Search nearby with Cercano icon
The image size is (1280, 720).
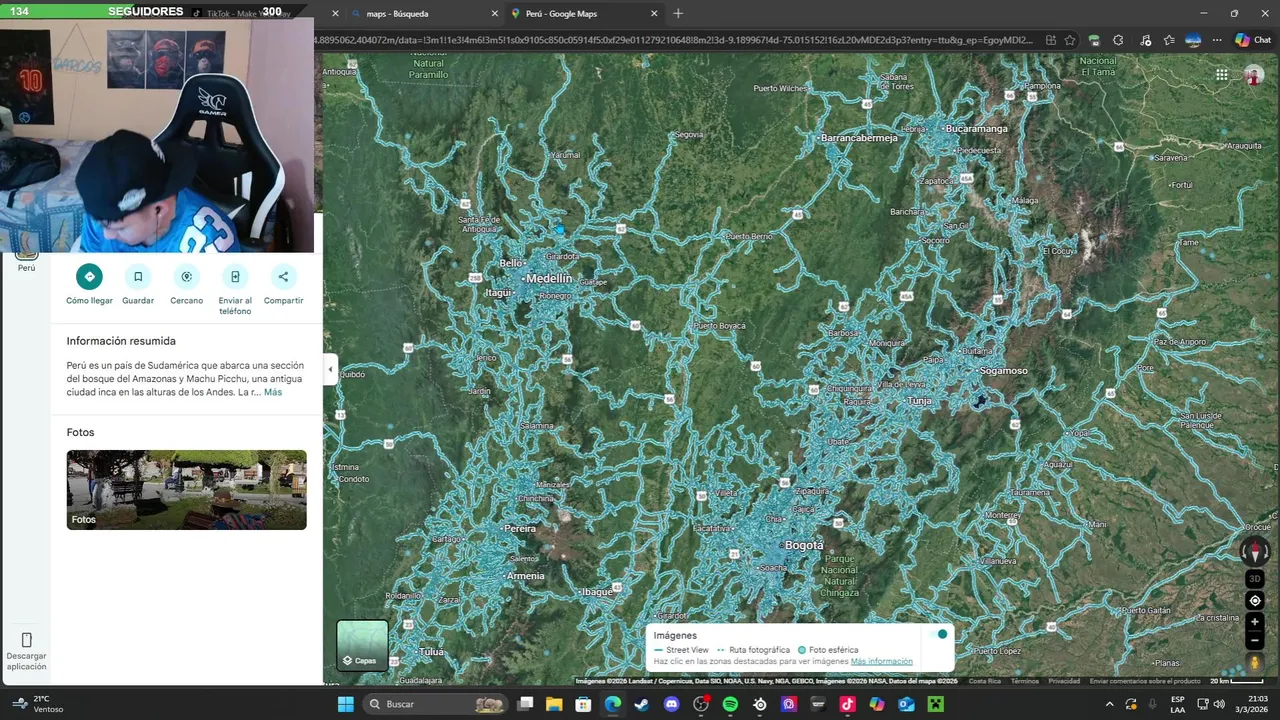click(186, 277)
